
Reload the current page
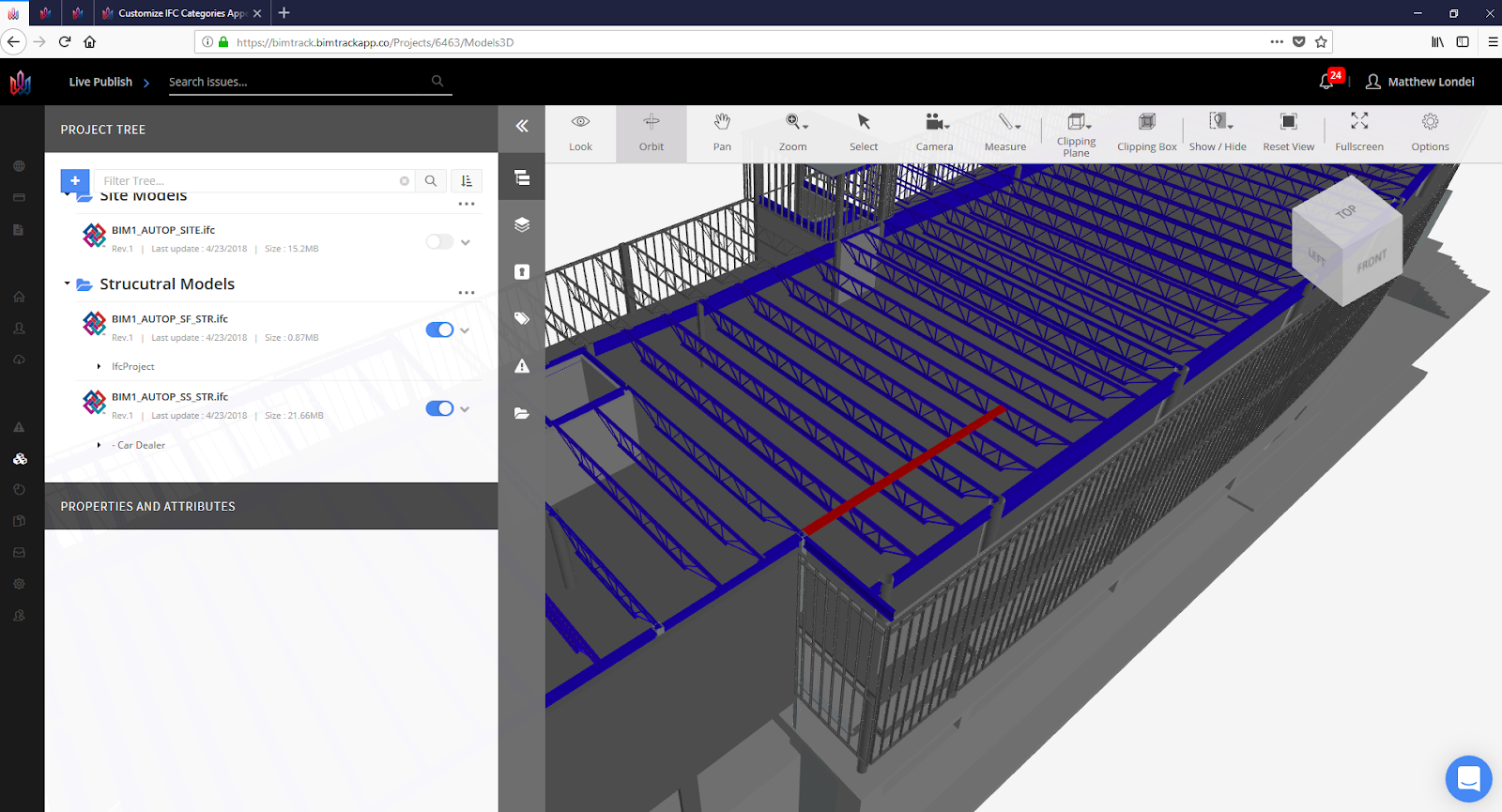[65, 41]
